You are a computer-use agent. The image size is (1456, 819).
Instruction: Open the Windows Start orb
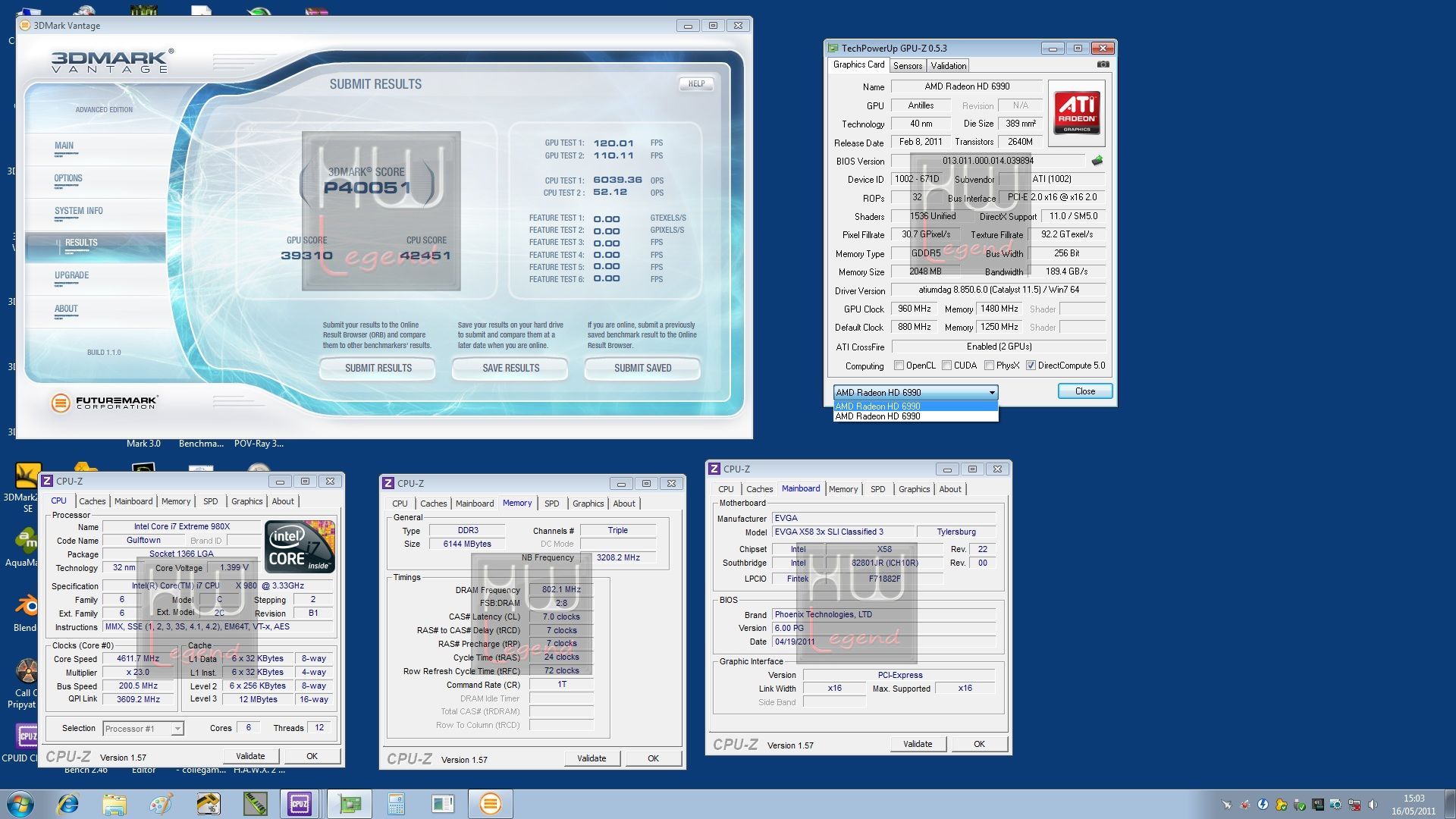tap(20, 804)
